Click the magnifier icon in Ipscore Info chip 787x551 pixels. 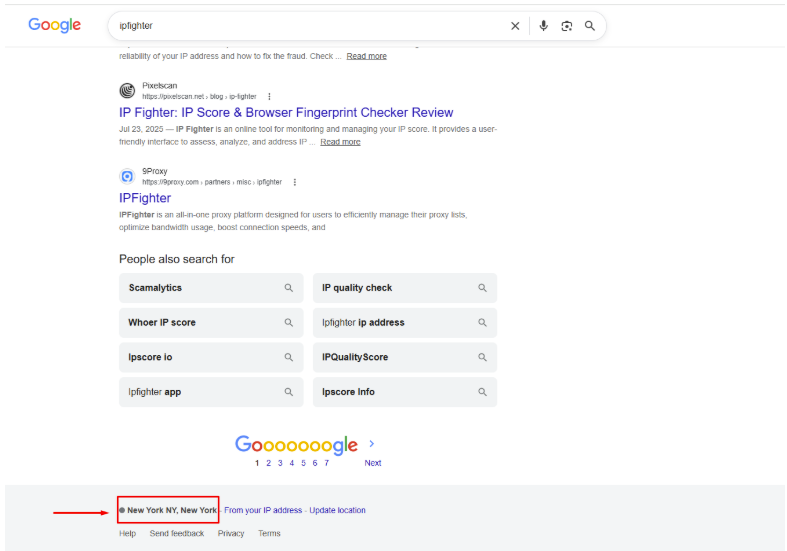pyautogui.click(x=482, y=392)
